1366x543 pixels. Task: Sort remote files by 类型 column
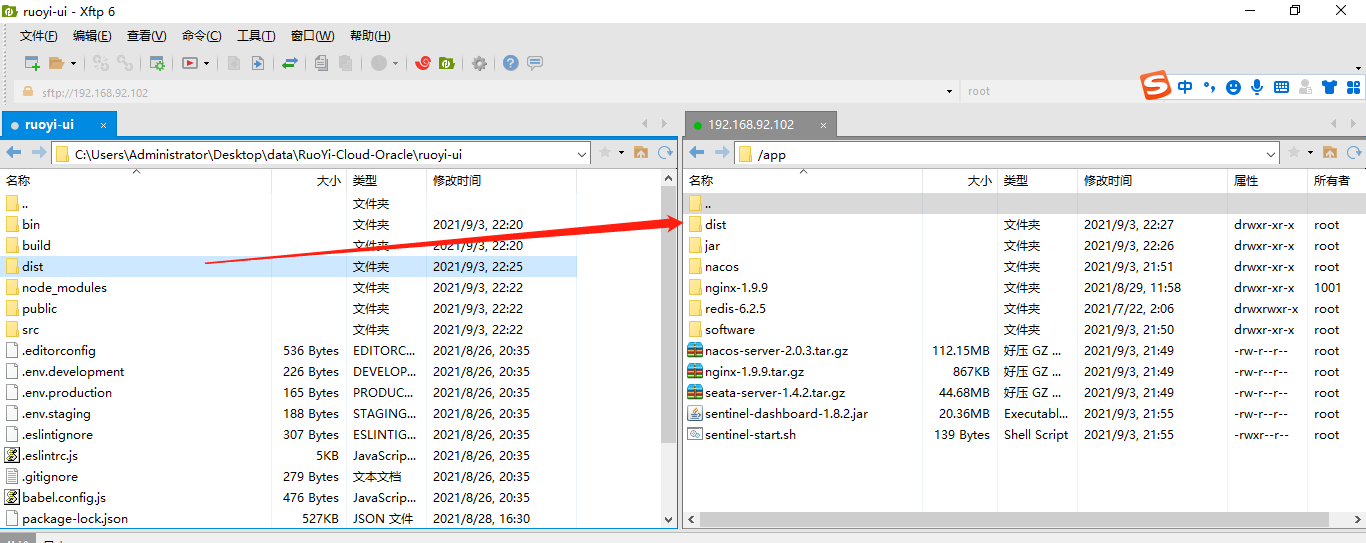tap(1016, 181)
